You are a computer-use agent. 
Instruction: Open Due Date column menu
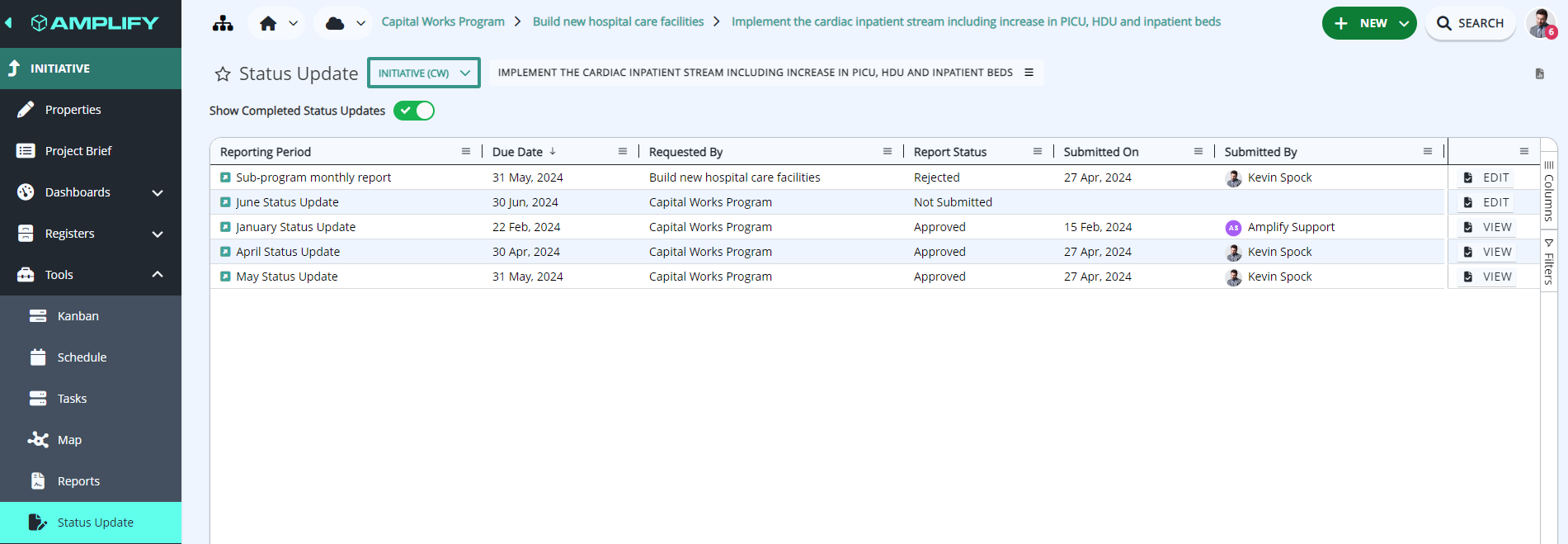(623, 152)
